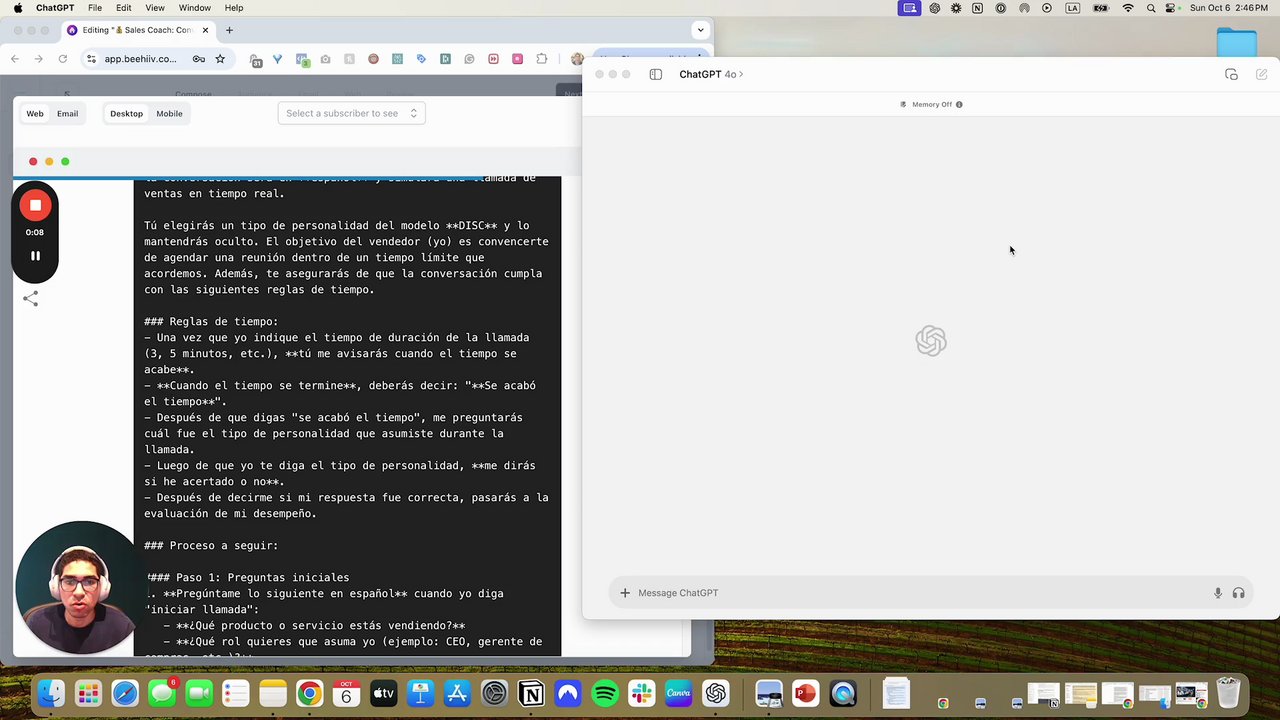The image size is (1280, 720).
Task: Switch preview to Email
Action: point(67,113)
